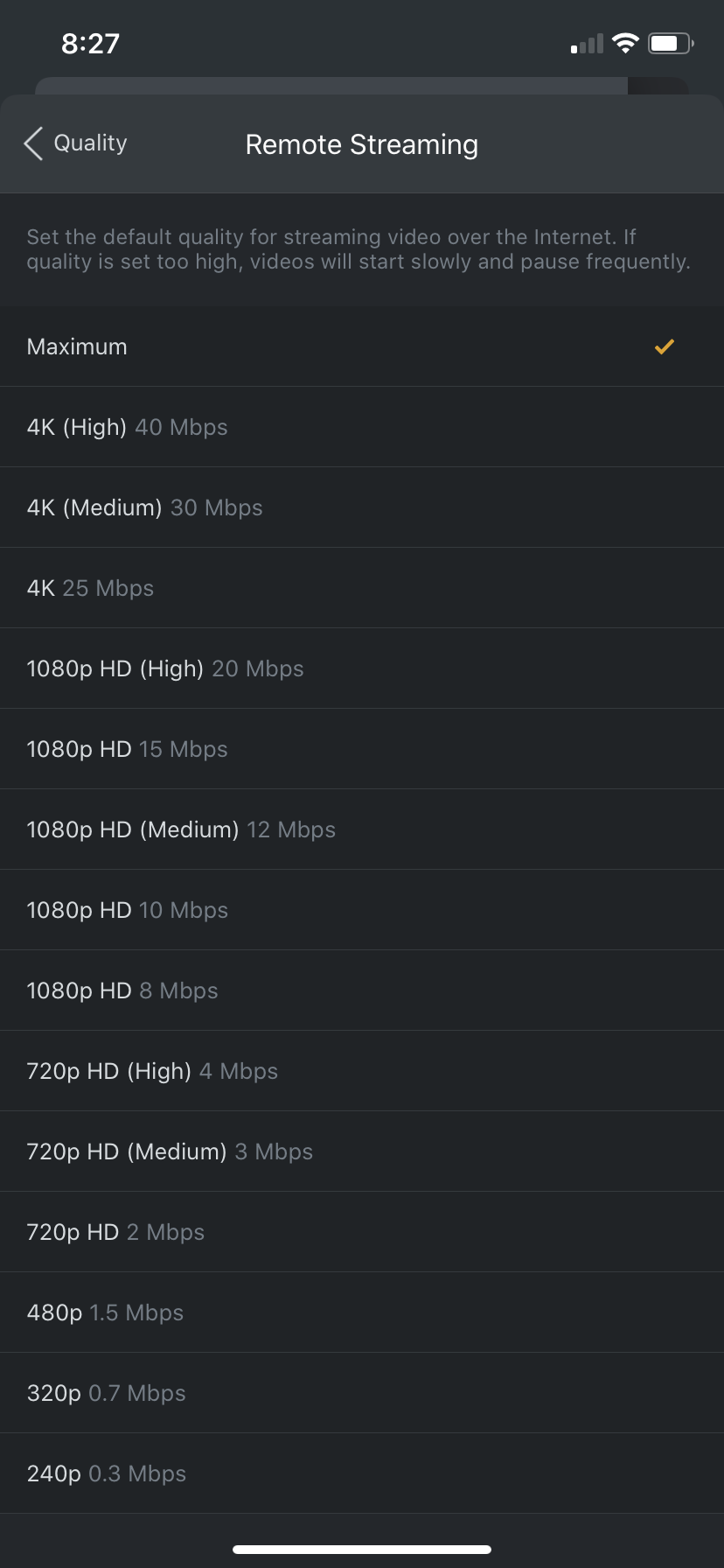The image size is (724, 1568).
Task: Select Maximum streaming quality
Action: point(362,346)
